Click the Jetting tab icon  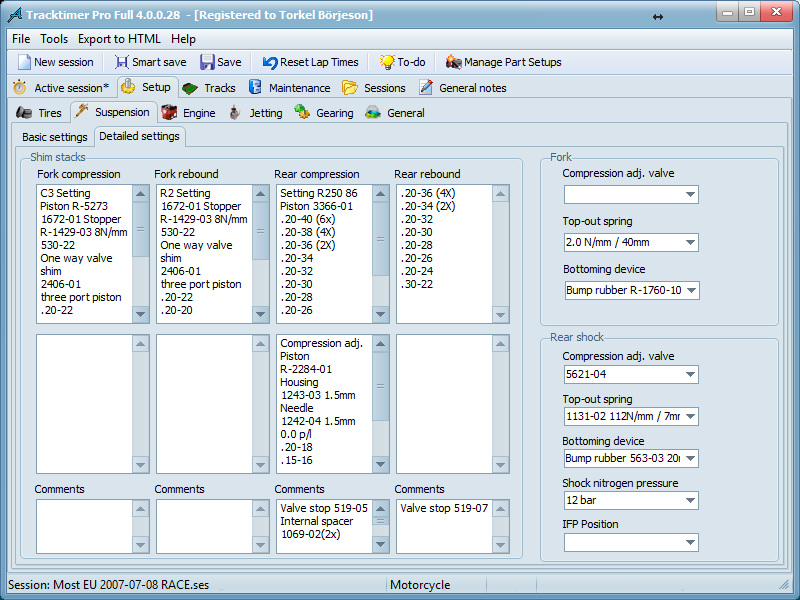click(x=235, y=112)
